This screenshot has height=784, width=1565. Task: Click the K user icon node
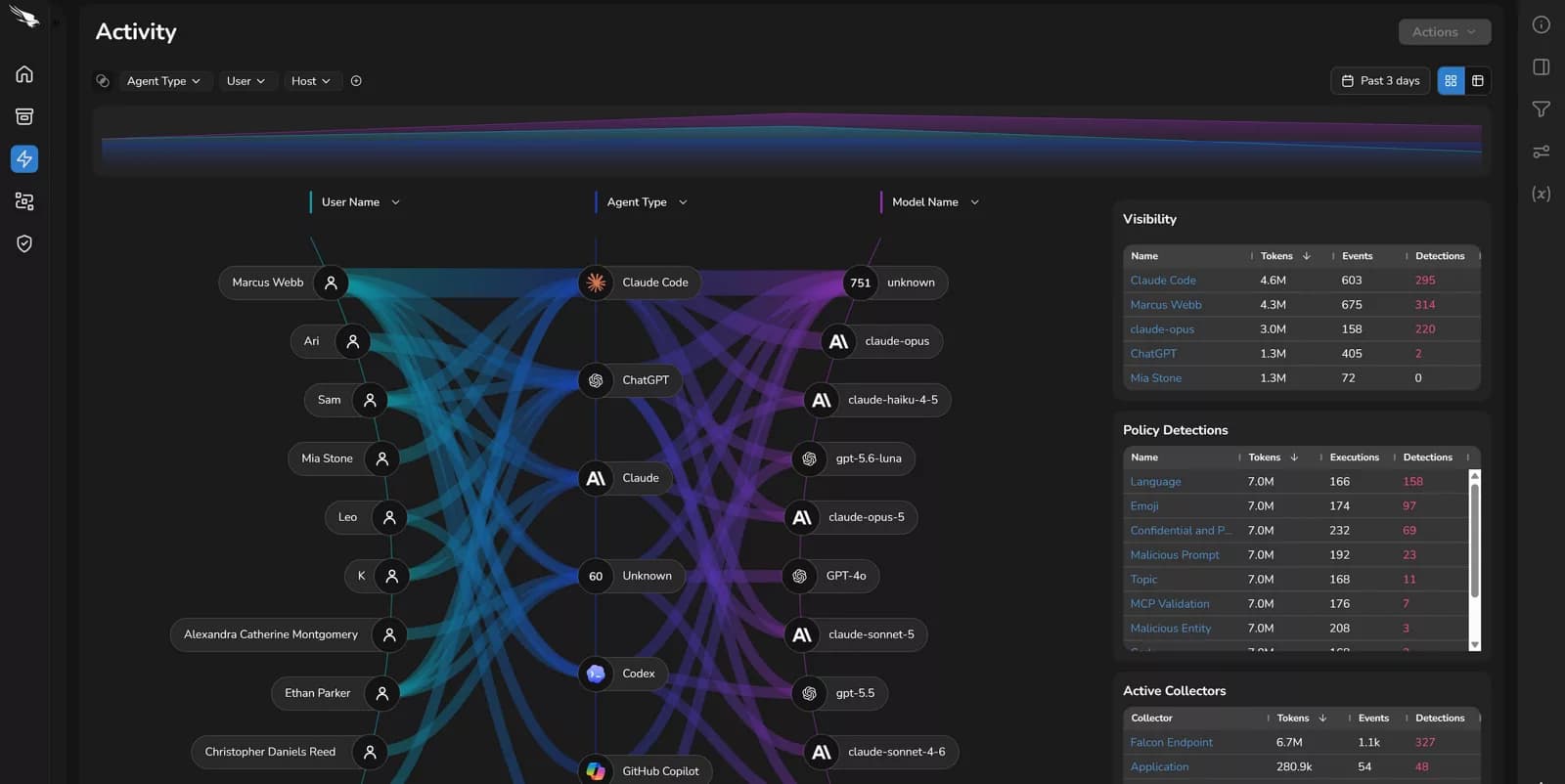pos(391,576)
